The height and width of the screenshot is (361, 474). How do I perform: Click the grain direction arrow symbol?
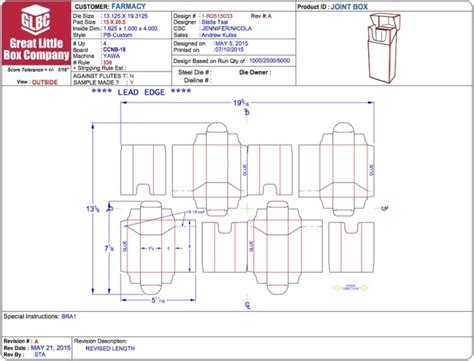click(x=350, y=287)
